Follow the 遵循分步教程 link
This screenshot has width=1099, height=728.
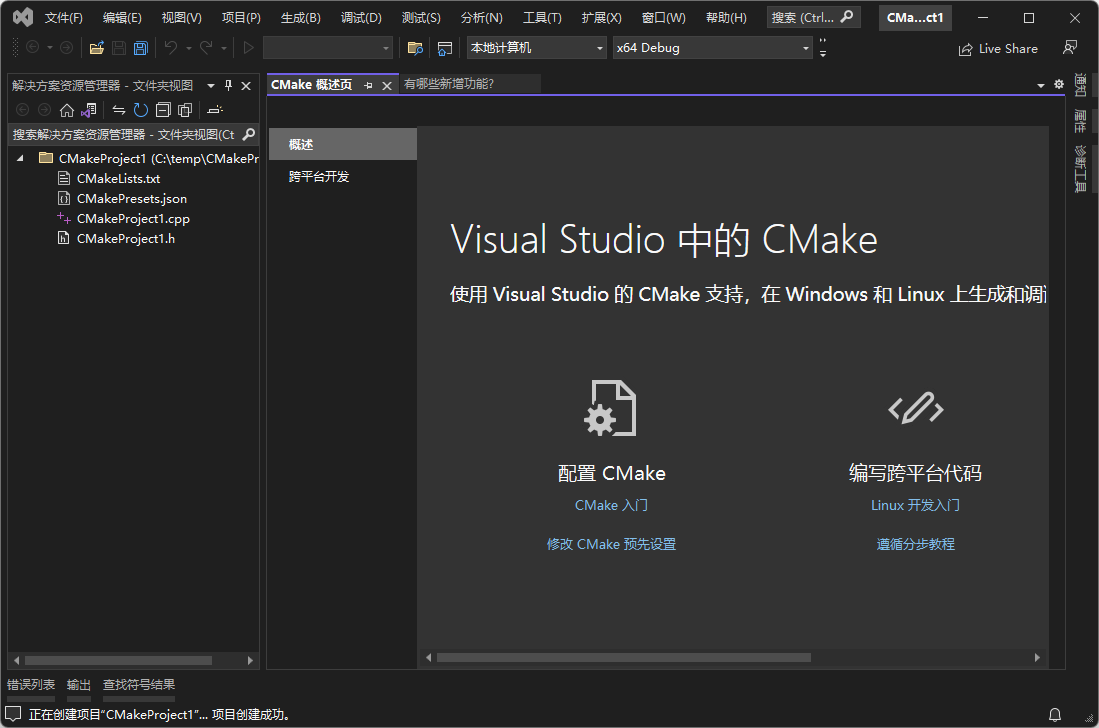pyautogui.click(x=915, y=543)
